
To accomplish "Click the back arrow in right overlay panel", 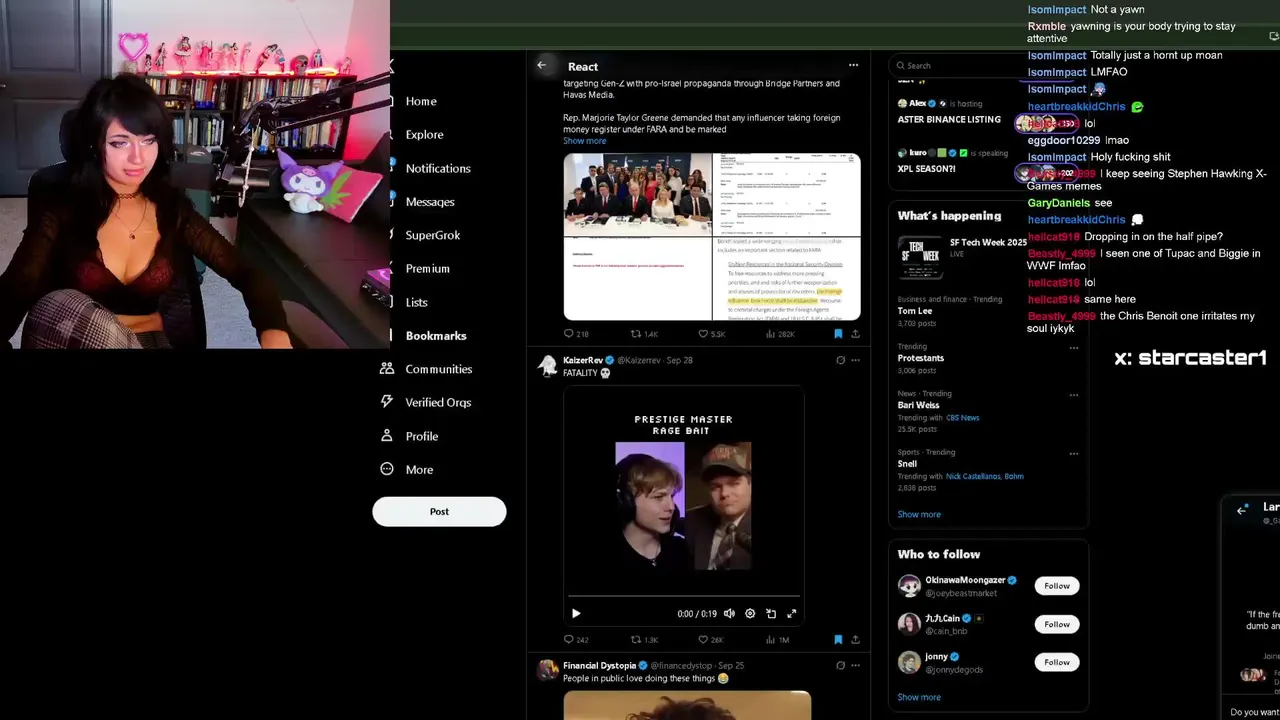I will [x=1242, y=510].
